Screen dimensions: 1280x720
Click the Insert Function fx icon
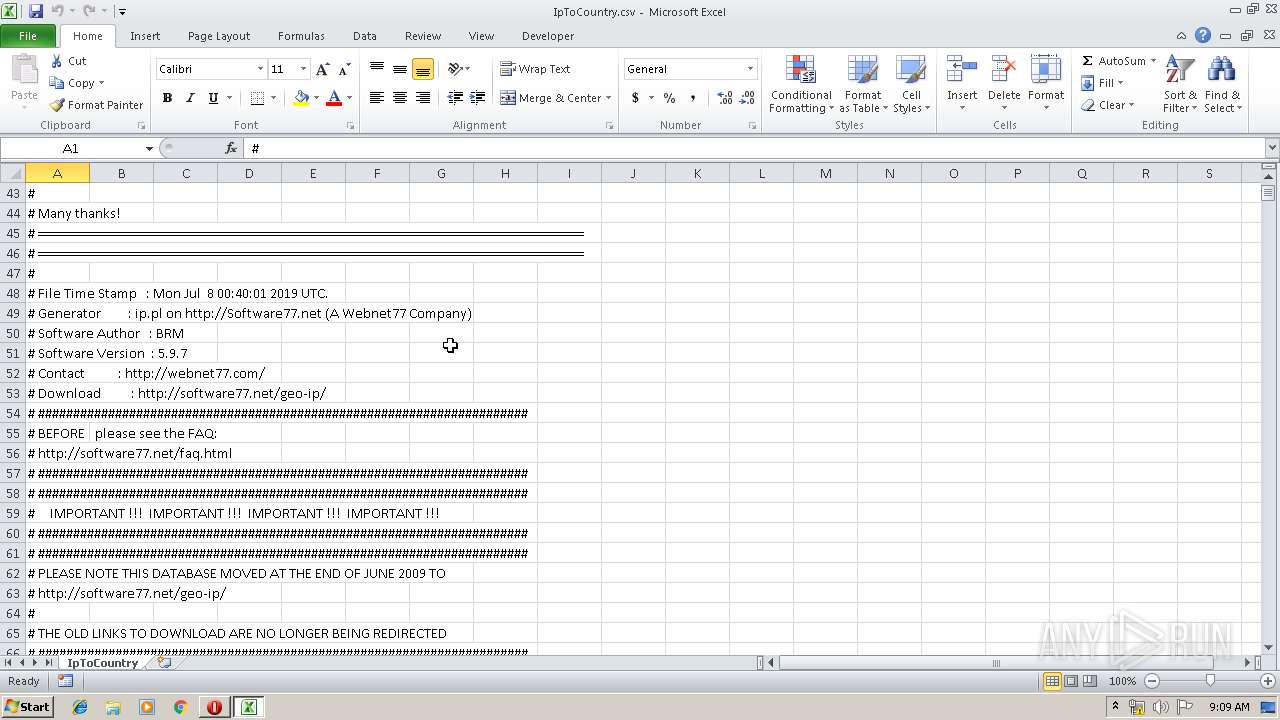(231, 148)
